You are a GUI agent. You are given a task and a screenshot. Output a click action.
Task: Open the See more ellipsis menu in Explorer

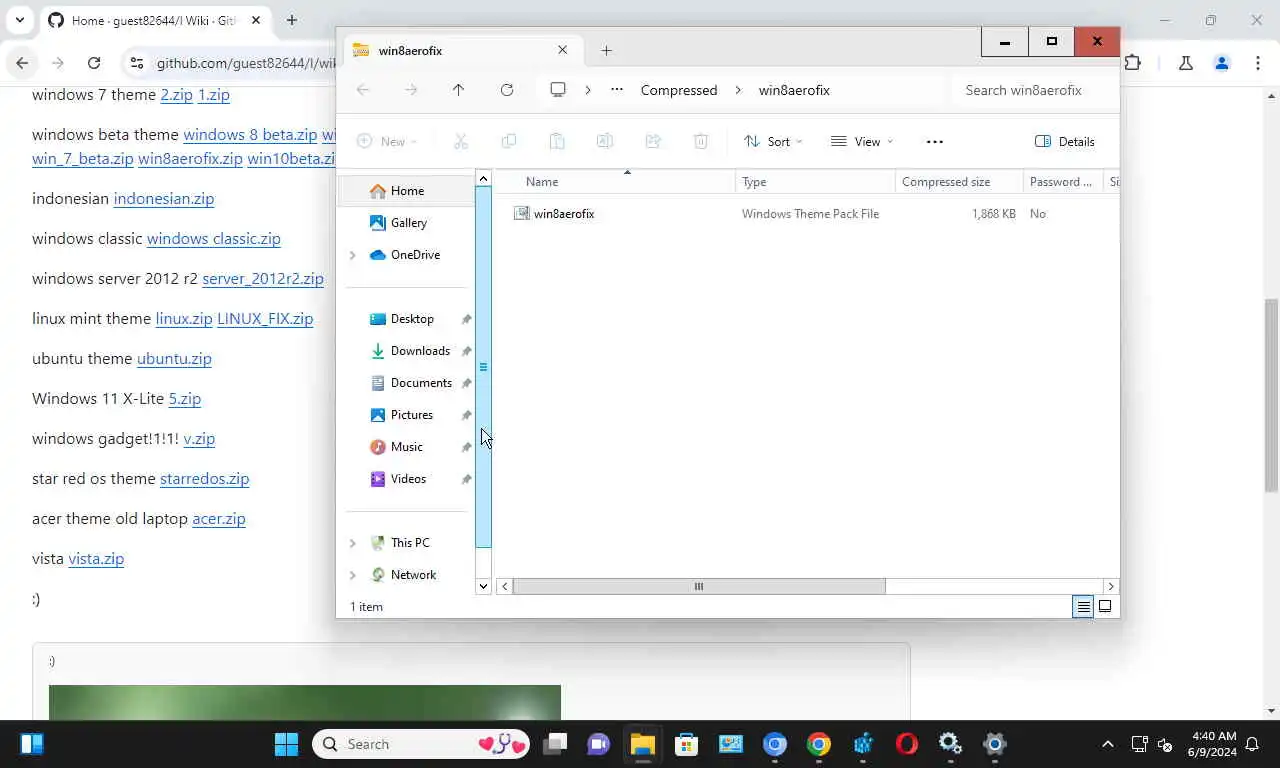click(x=935, y=141)
